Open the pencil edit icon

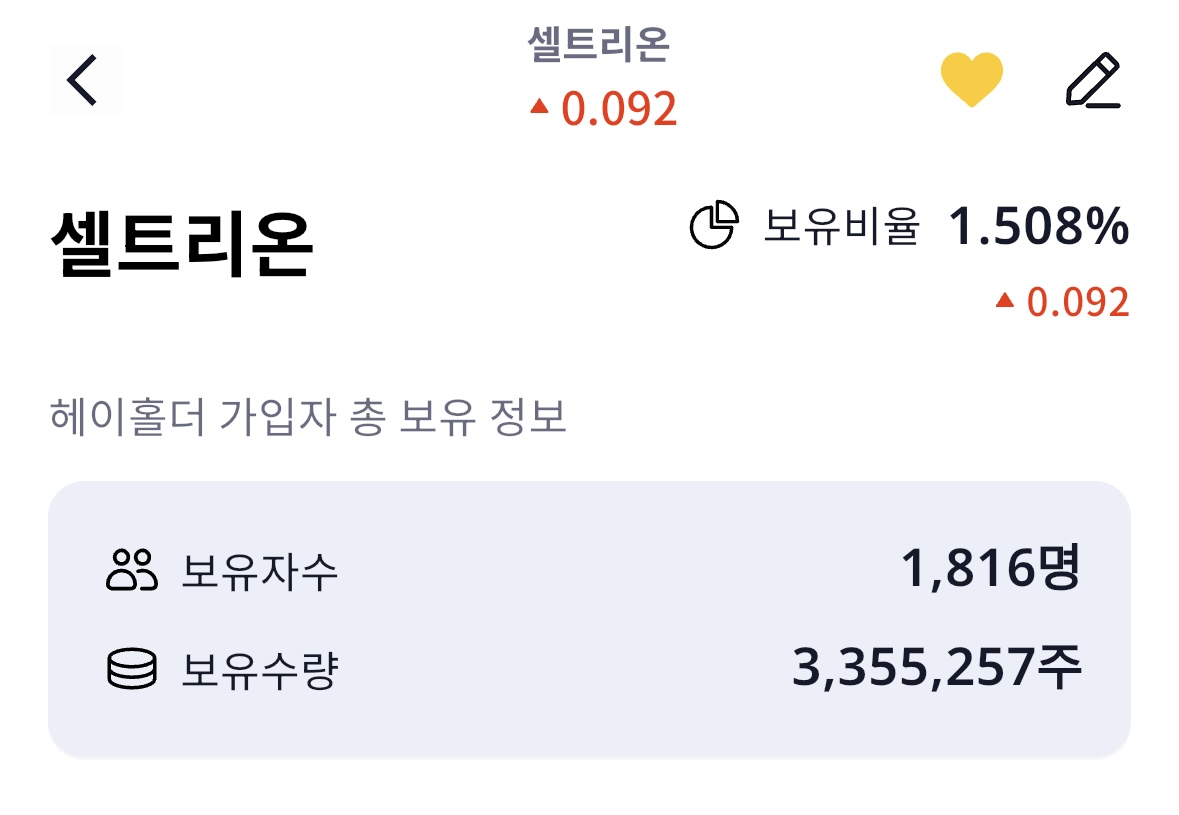pyautogui.click(x=1093, y=81)
